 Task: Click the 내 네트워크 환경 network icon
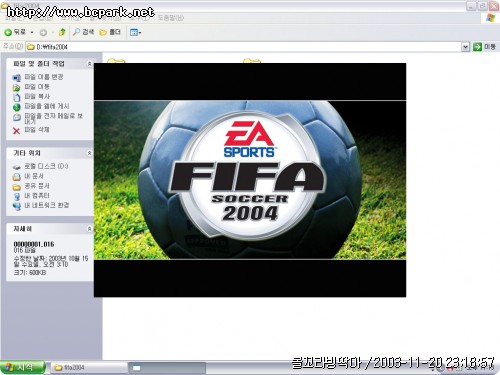point(16,206)
